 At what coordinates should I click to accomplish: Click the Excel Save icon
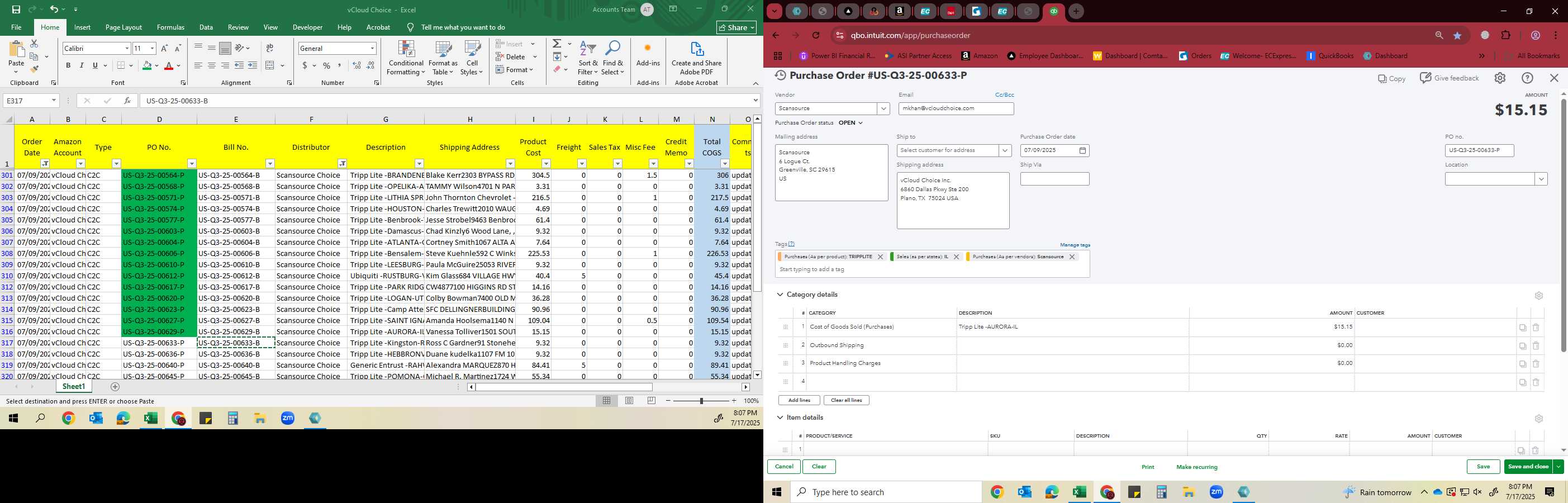[16, 9]
